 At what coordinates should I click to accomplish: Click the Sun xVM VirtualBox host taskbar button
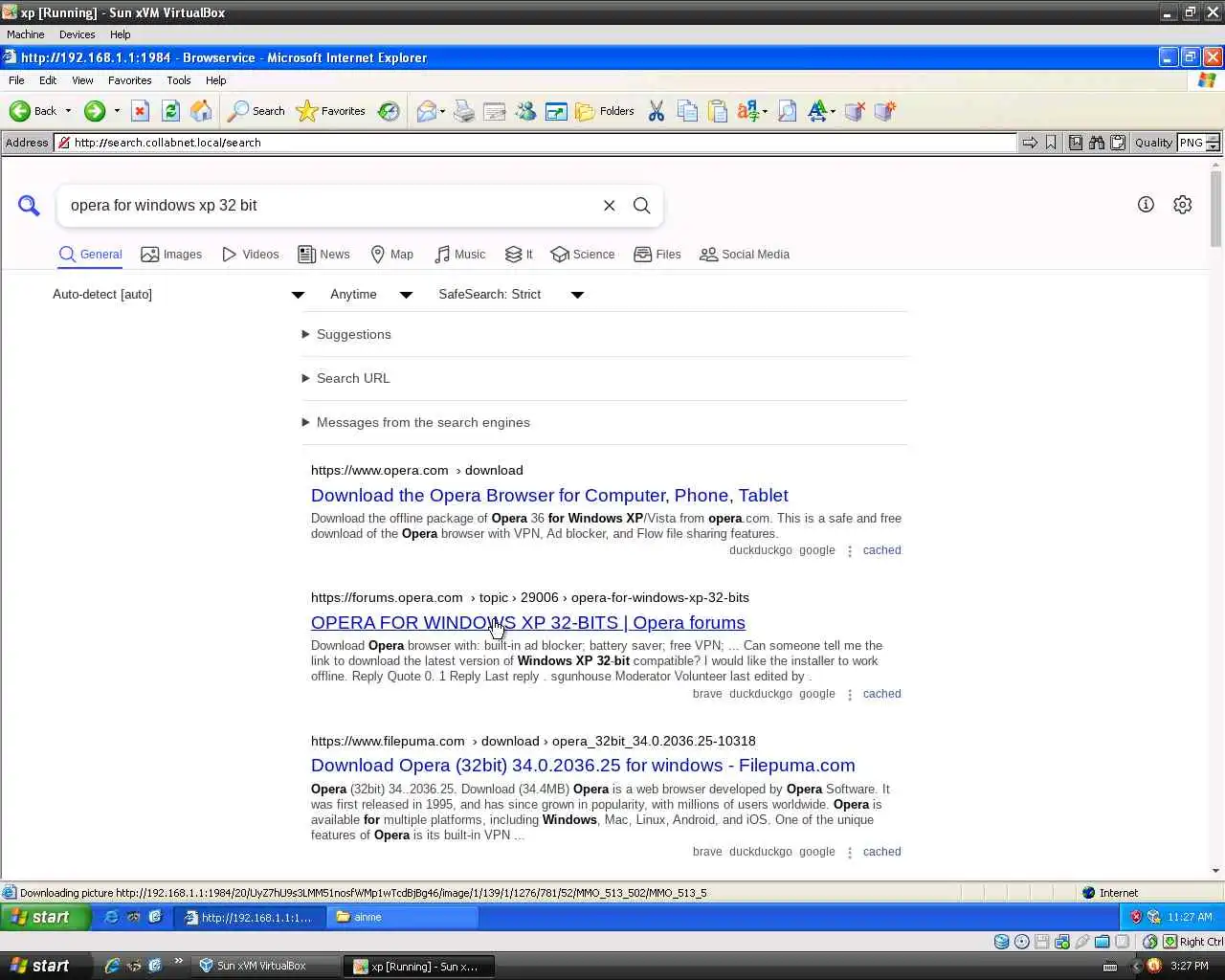tap(267, 967)
